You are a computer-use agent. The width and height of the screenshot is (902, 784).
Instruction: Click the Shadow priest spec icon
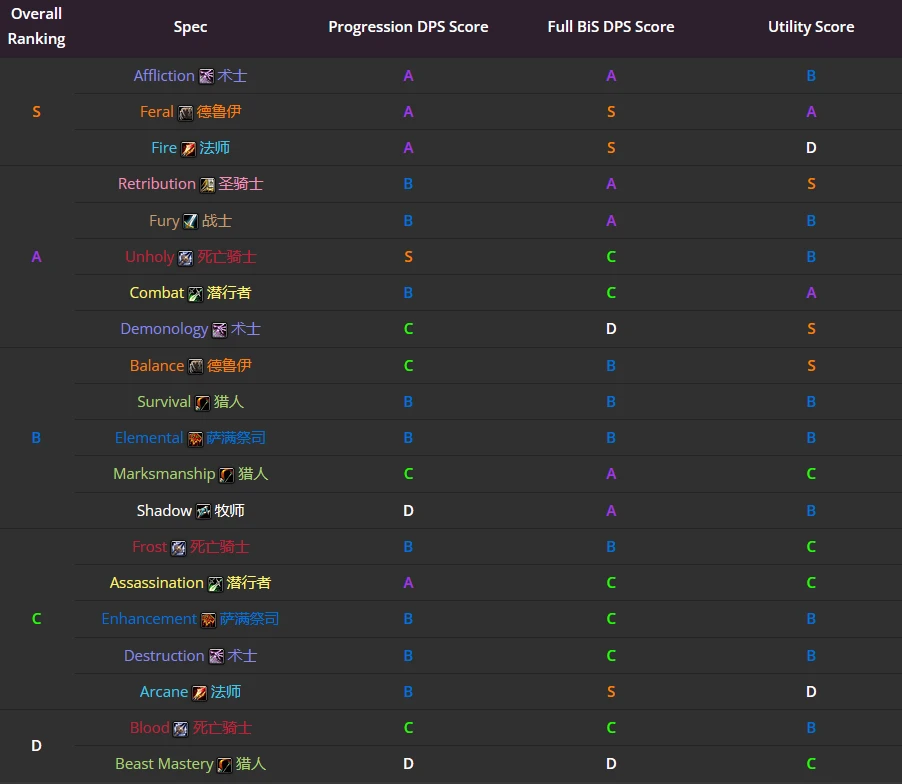(x=203, y=512)
